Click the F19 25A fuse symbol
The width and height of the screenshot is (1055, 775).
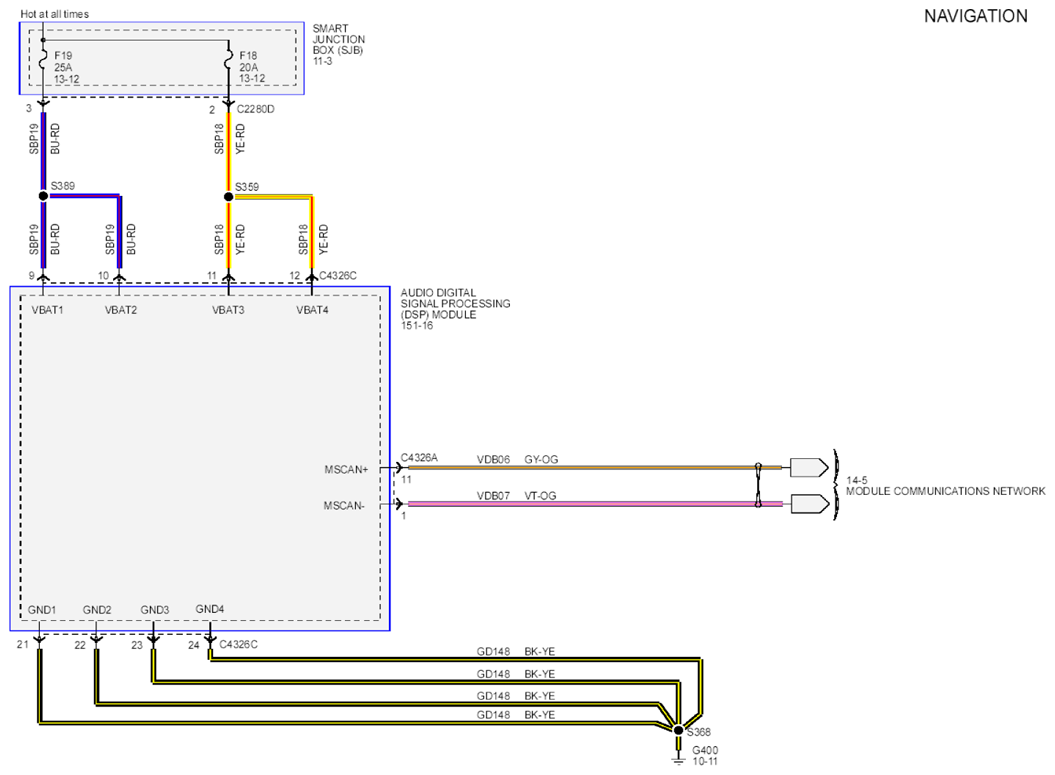pos(43,61)
